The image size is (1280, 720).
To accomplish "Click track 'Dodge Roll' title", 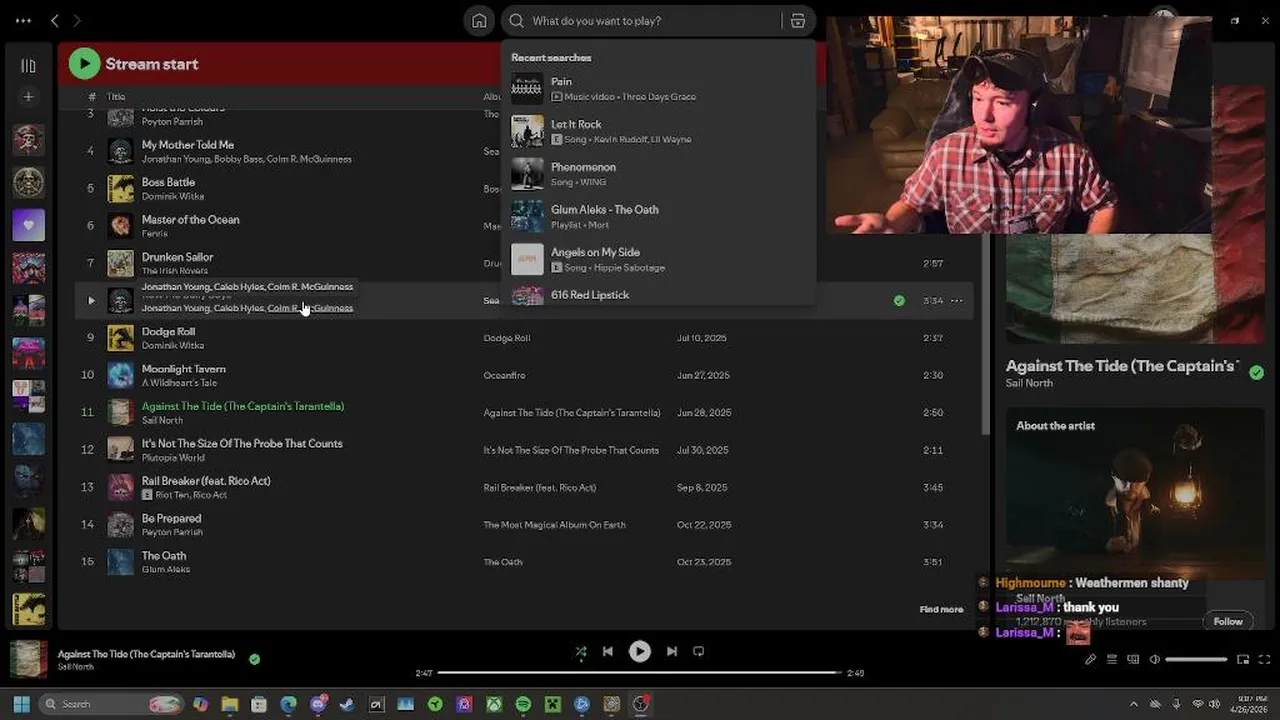I will (168, 331).
